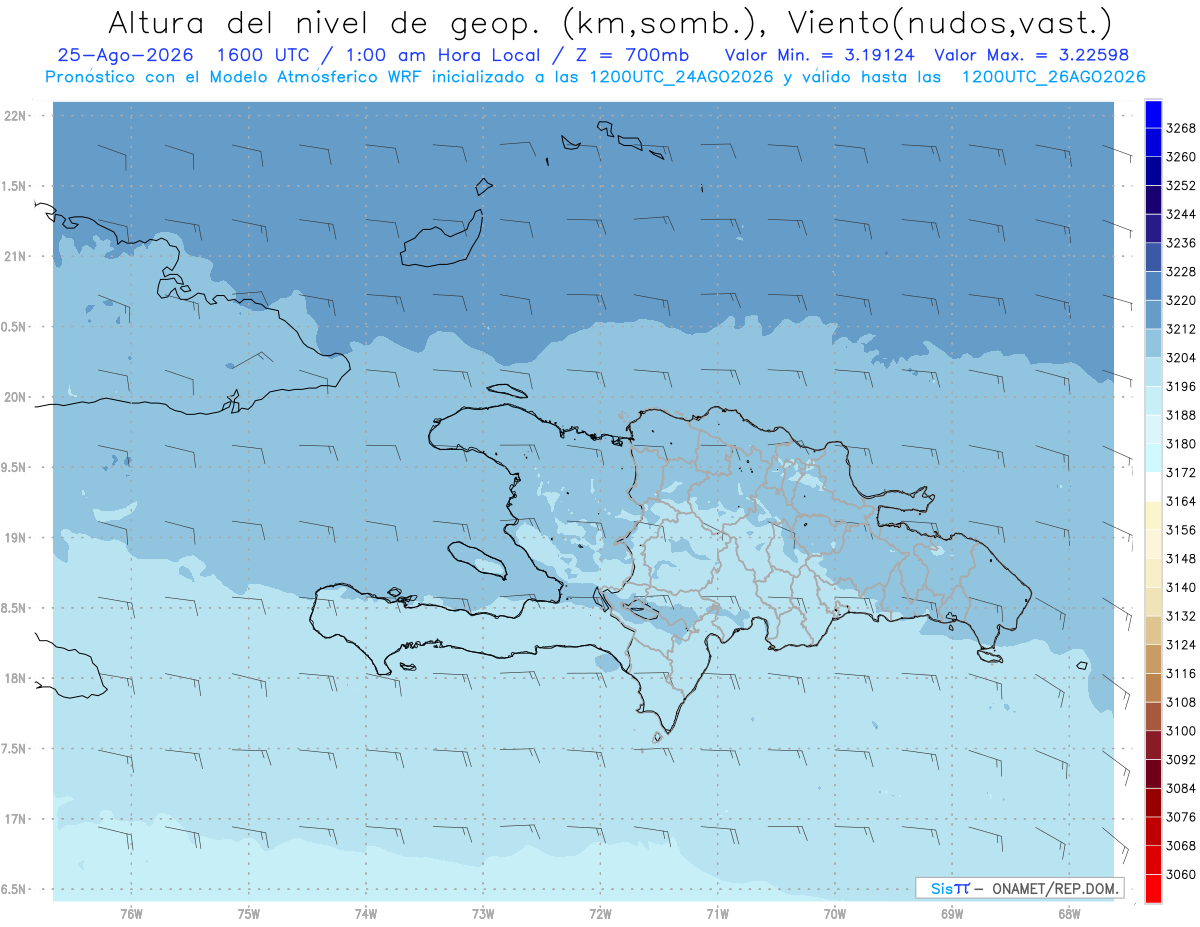The height and width of the screenshot is (927, 1200).
Task: Click the map title 'Altura del nivel de geop.'
Action: pyautogui.click(x=326, y=22)
